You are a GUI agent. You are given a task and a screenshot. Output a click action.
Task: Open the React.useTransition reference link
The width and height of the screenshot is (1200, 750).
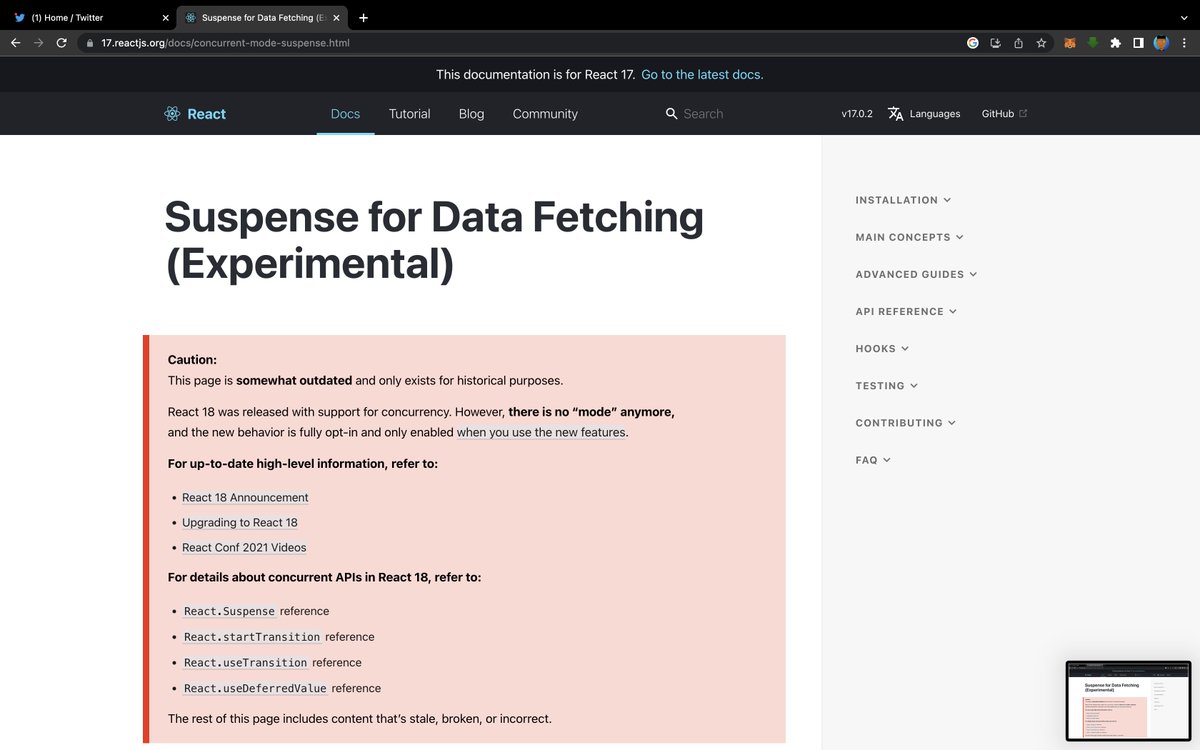click(246, 663)
